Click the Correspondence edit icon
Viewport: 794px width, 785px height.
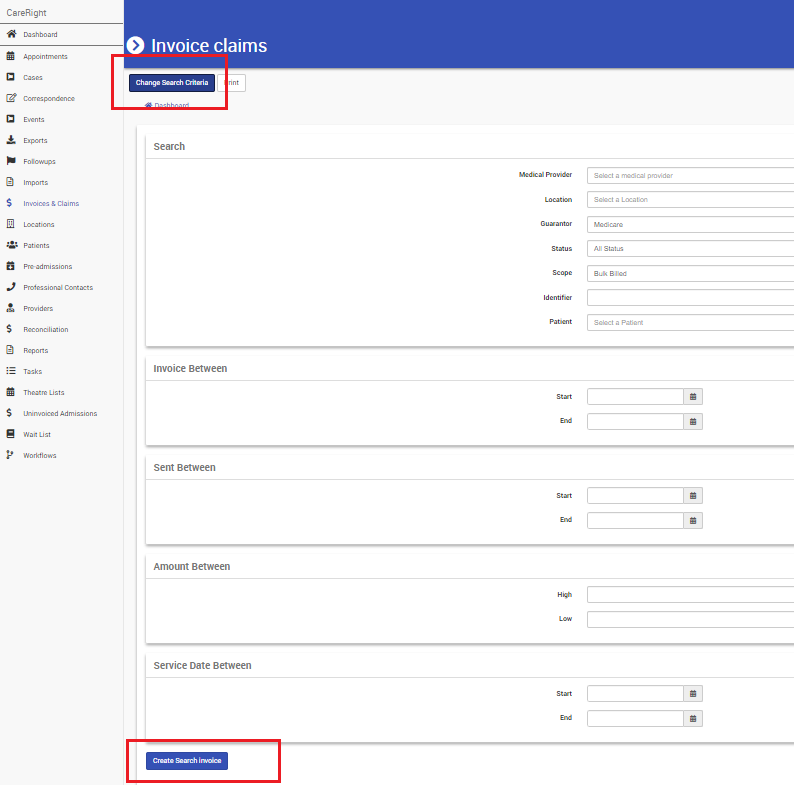click(x=11, y=98)
